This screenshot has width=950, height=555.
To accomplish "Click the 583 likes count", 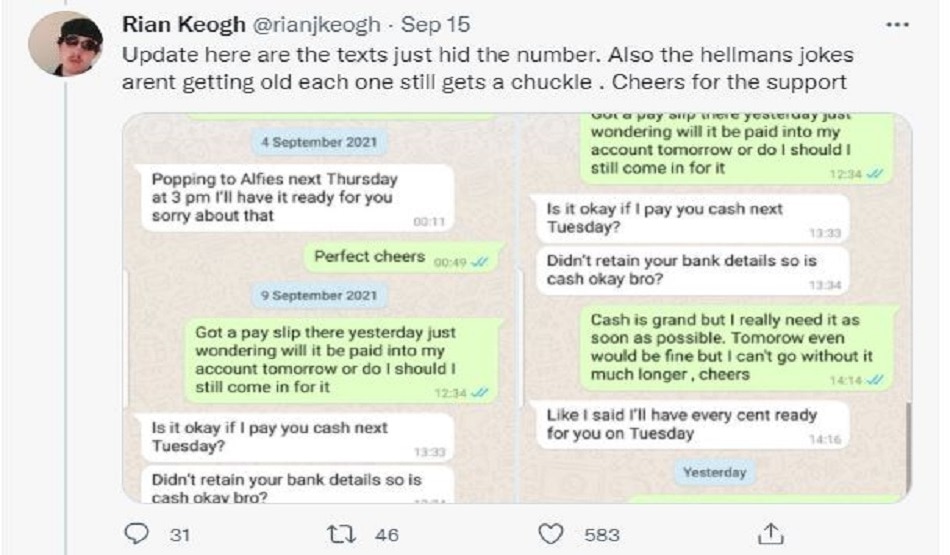I will point(602,535).
